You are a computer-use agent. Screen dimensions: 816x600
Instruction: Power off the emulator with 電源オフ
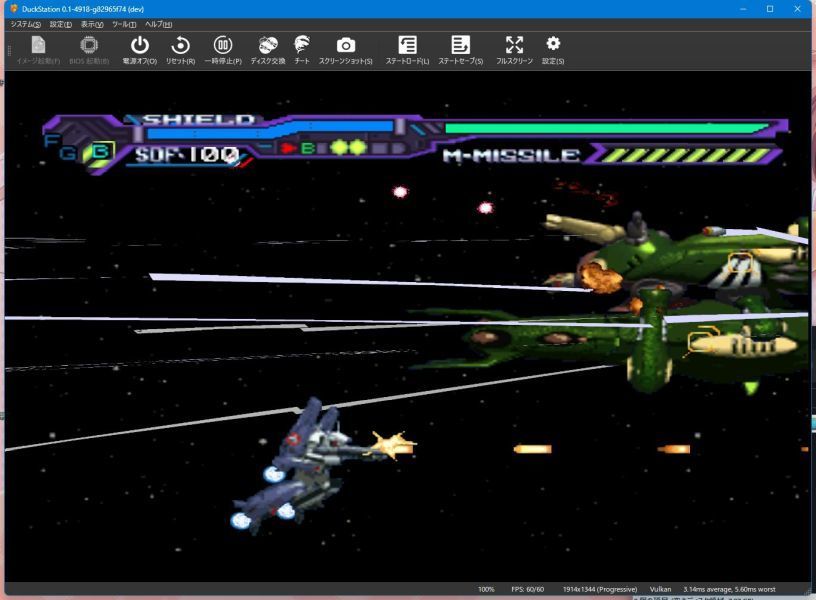(139, 45)
